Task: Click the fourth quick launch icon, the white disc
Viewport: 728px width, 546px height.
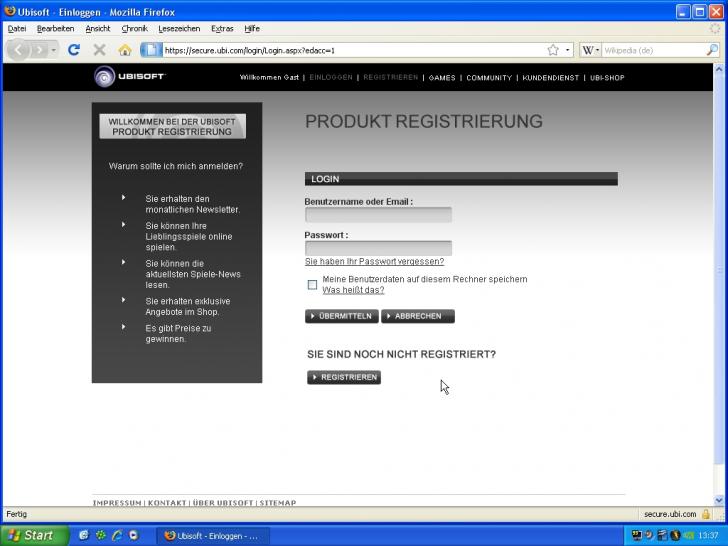Action: [134, 535]
